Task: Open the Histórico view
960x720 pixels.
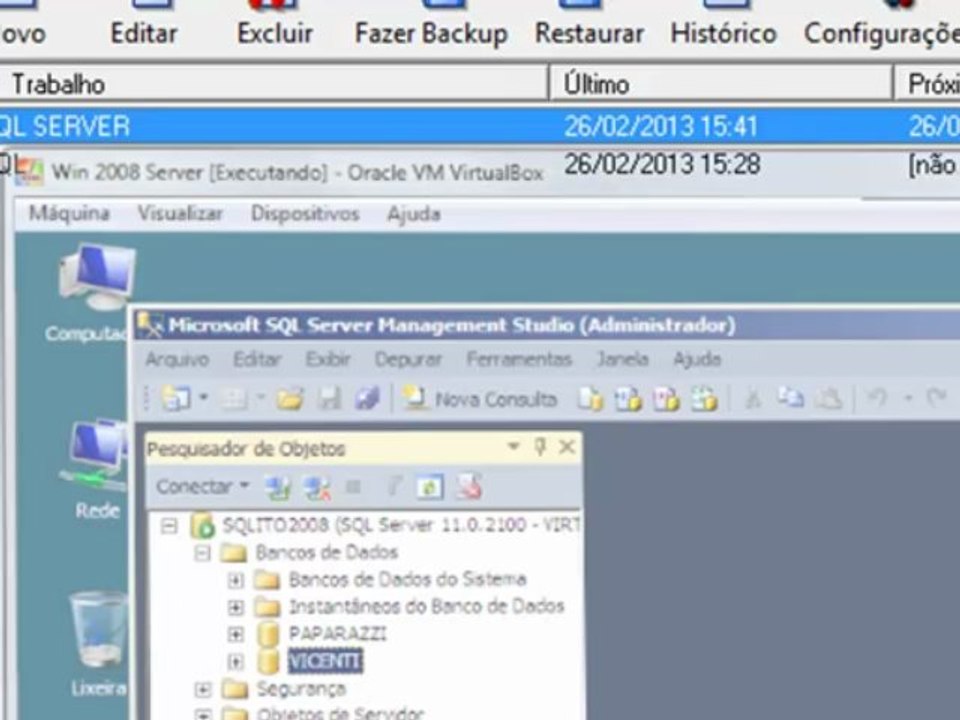Action: tap(724, 24)
